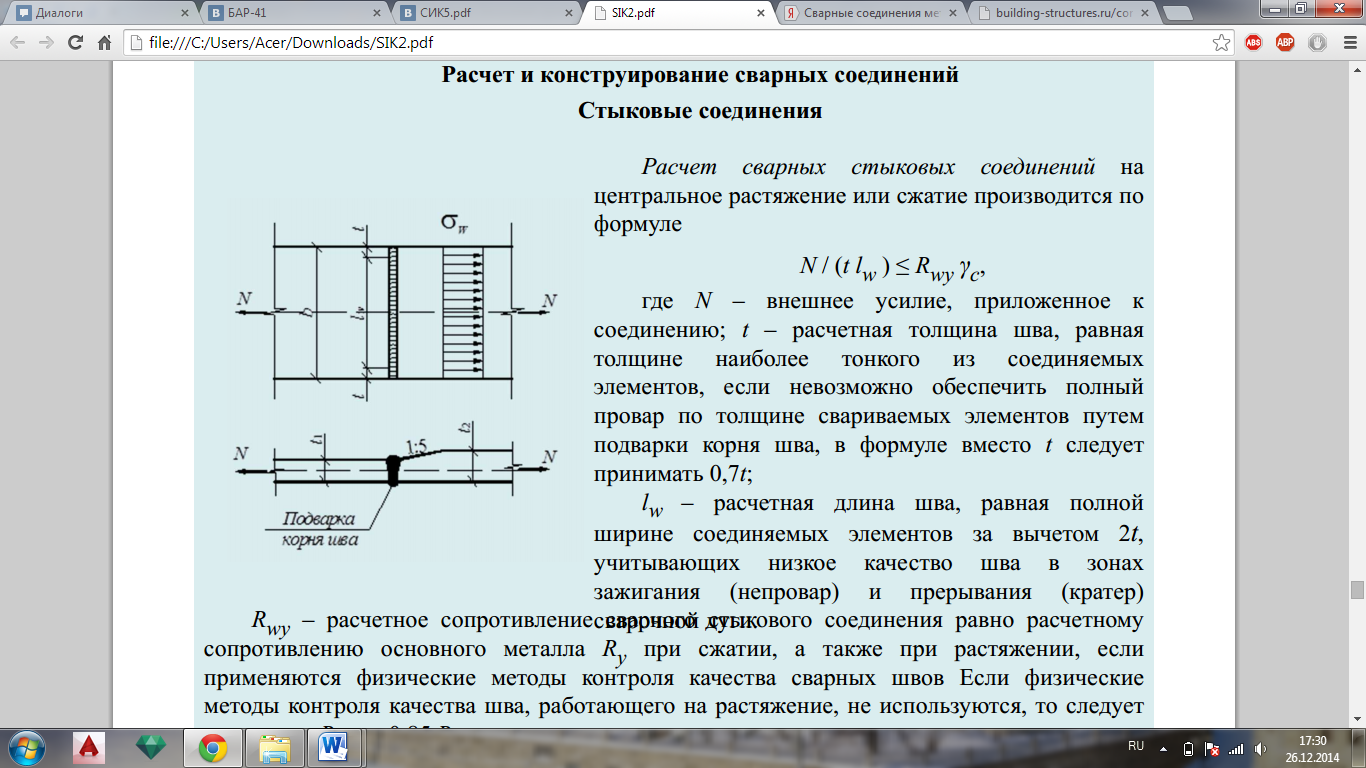Open the battery power tray icon
The image size is (1366, 768).
point(1188,748)
